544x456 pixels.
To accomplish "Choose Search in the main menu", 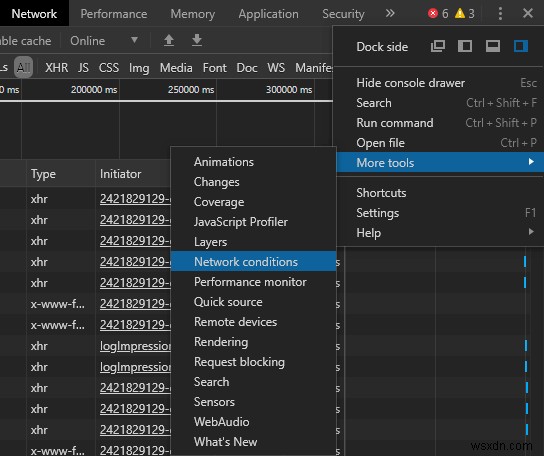I will 440,103.
